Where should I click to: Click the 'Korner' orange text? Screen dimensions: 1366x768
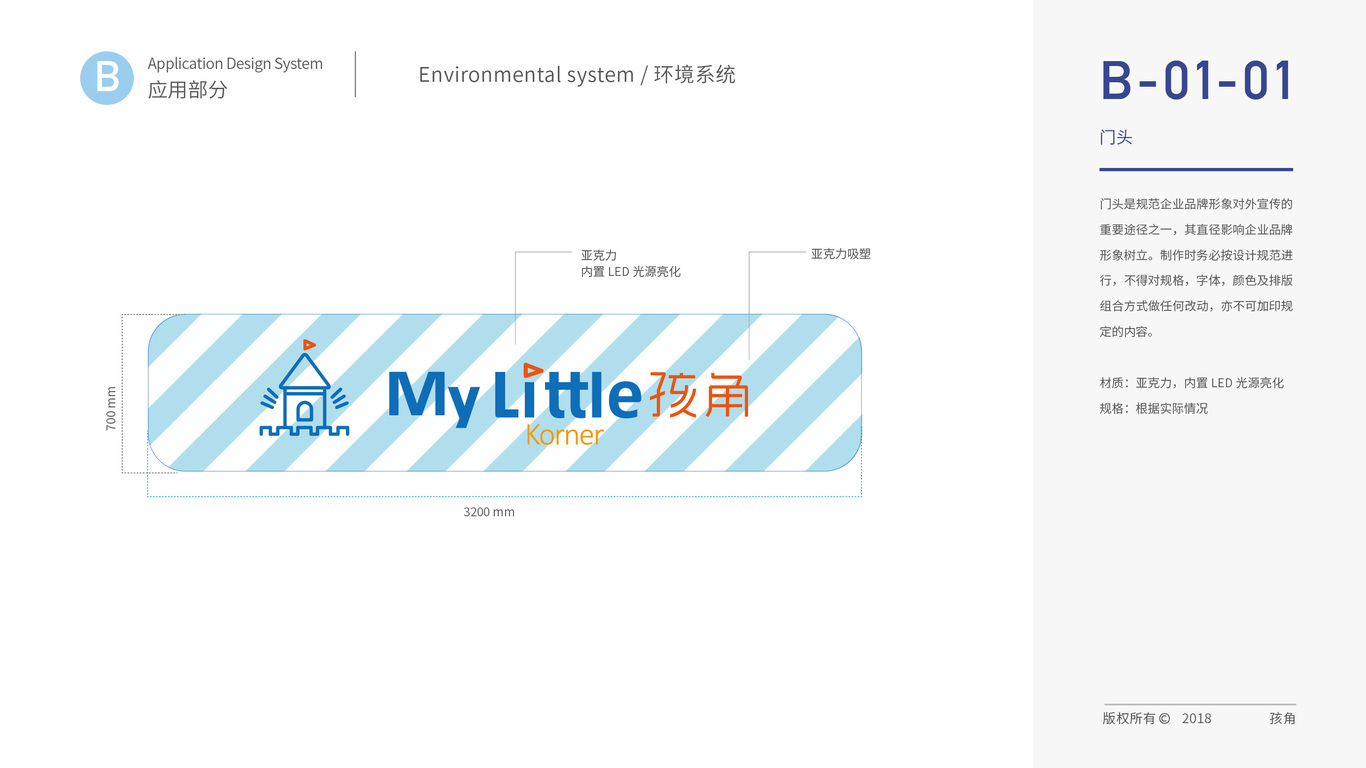[564, 435]
